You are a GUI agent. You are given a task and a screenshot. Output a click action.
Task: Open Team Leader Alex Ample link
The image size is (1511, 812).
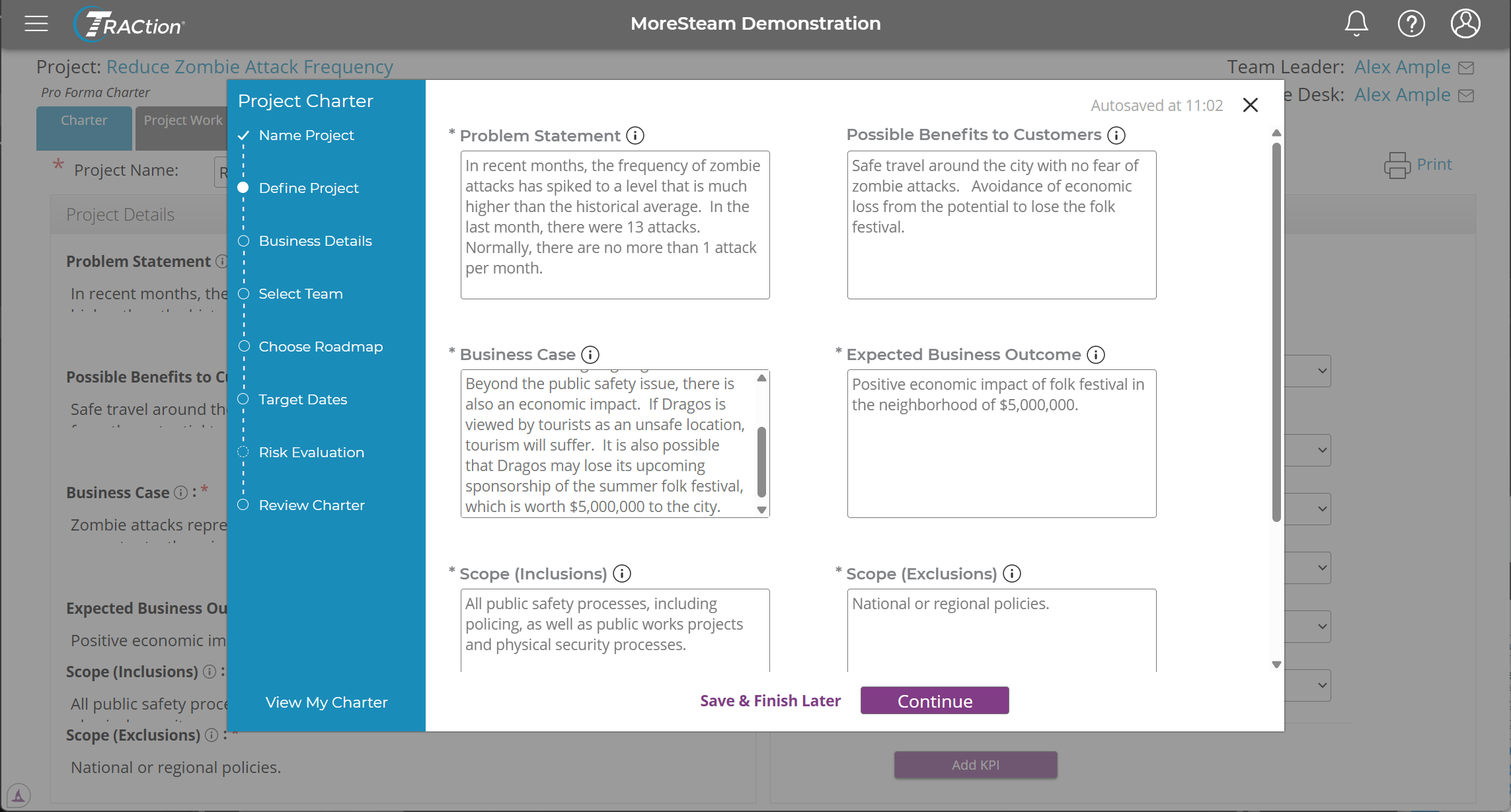click(1402, 67)
